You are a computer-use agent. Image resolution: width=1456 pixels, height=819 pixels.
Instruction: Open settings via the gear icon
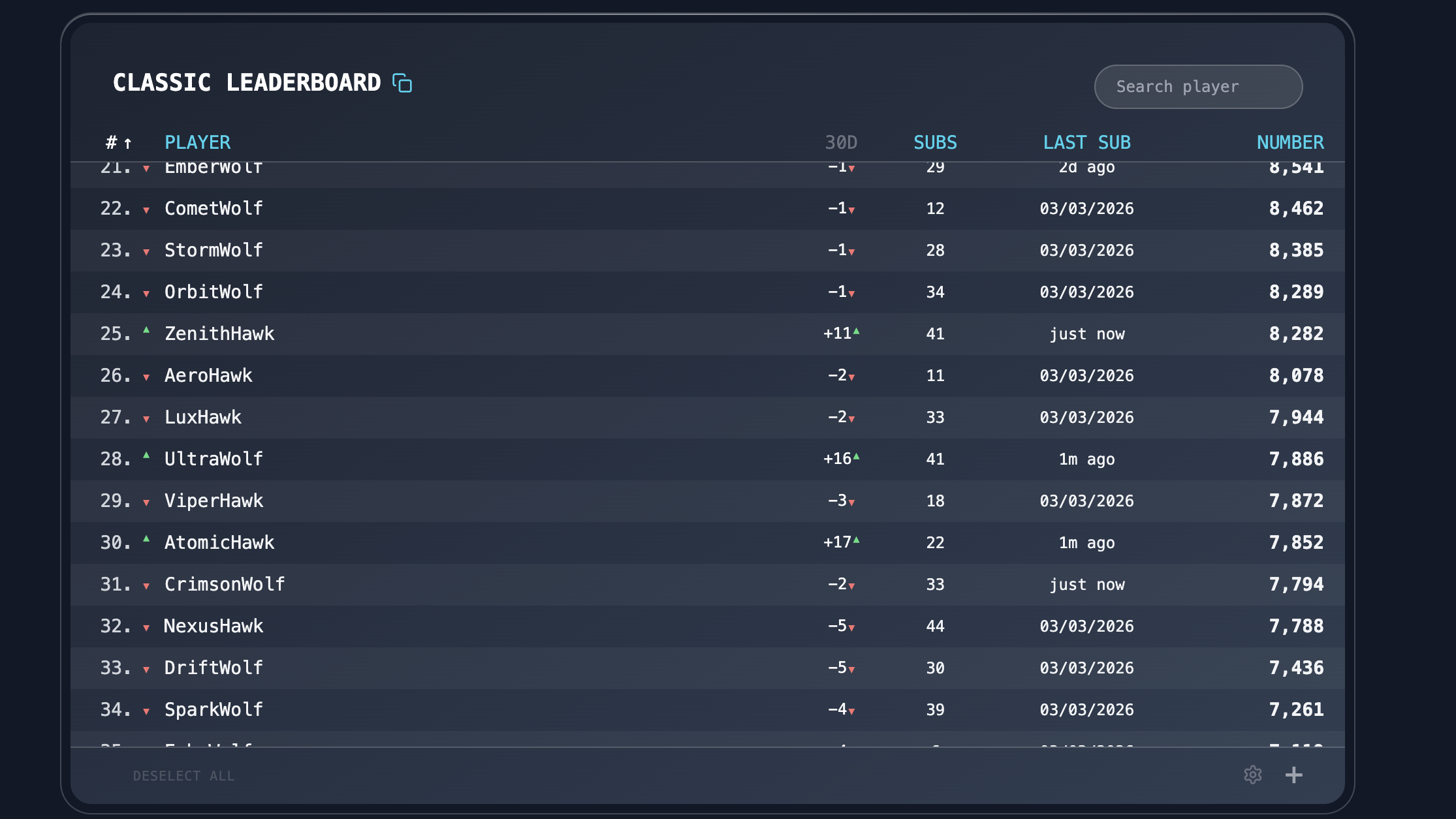coord(1254,775)
